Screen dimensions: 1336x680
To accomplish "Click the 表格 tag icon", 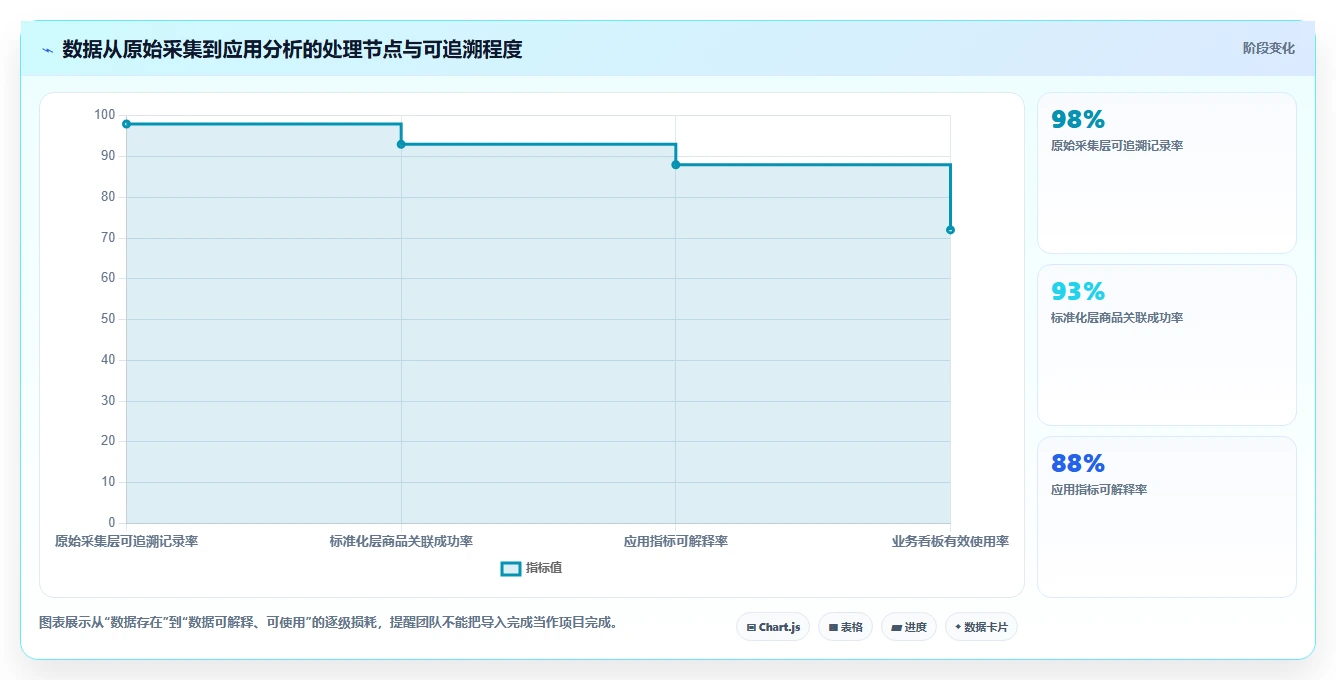I will coord(833,628).
